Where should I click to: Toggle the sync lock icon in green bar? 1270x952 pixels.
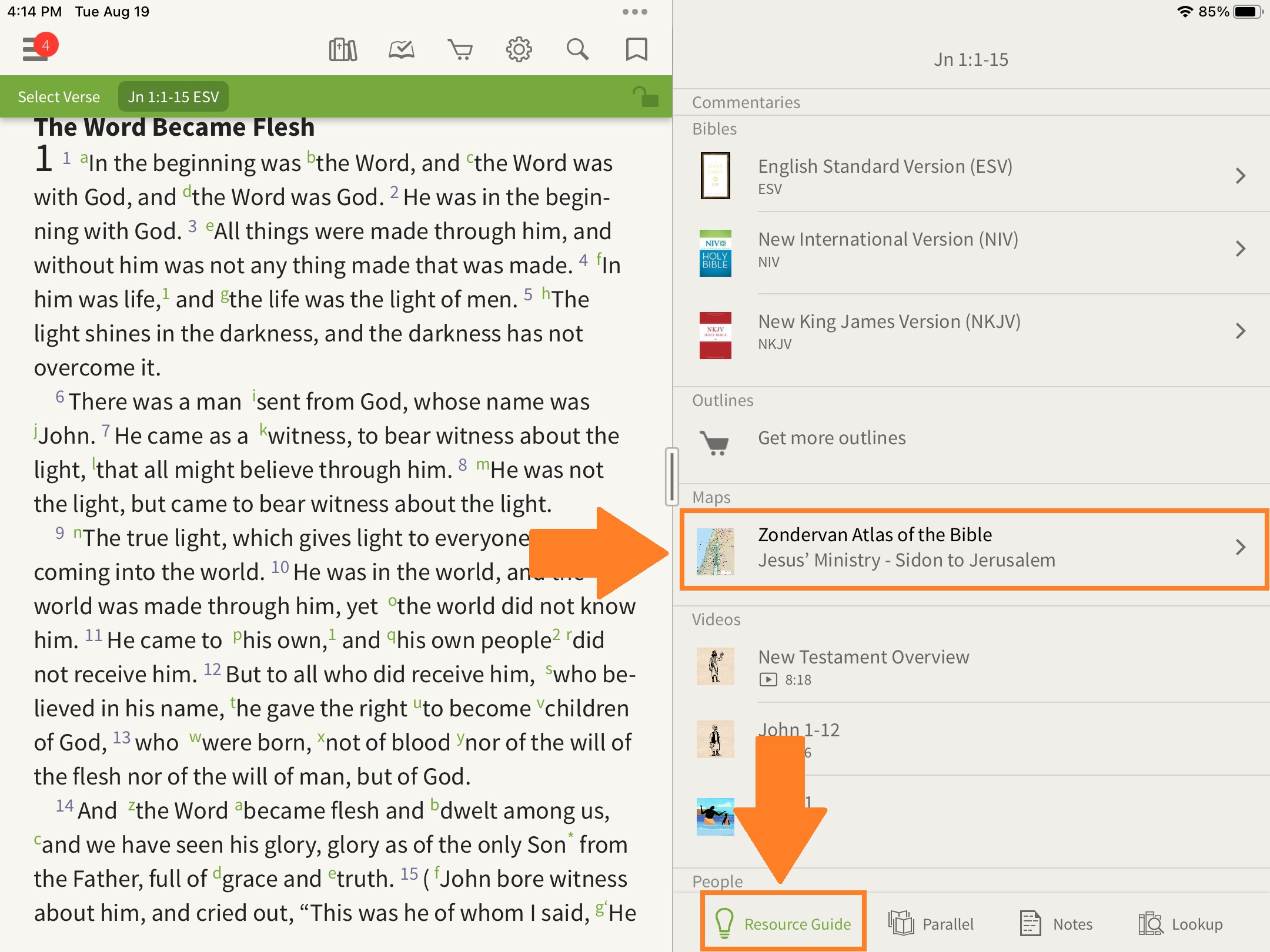[x=645, y=96]
